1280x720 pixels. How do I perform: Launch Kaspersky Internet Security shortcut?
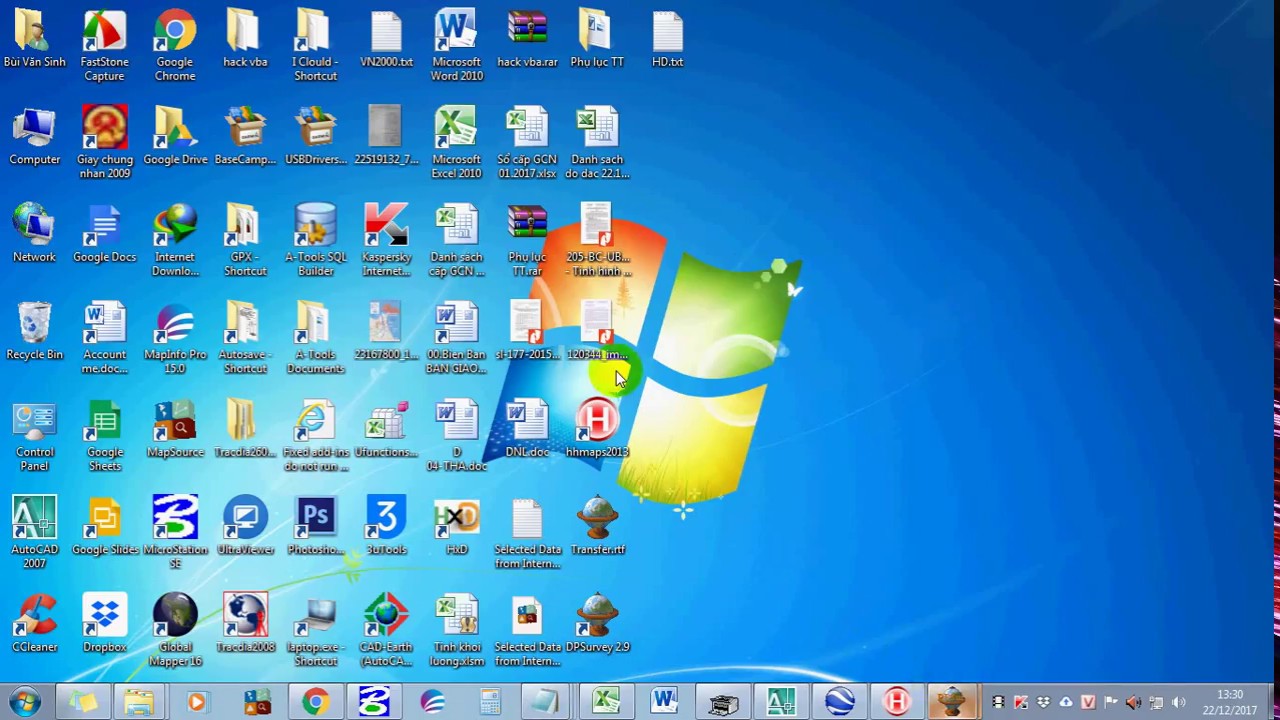coord(386,240)
